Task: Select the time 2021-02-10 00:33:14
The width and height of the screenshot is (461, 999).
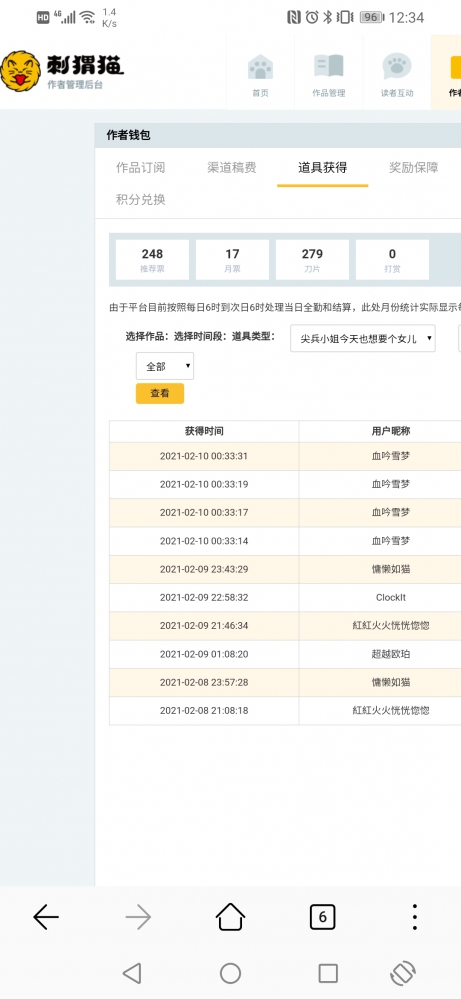Action: pos(204,541)
